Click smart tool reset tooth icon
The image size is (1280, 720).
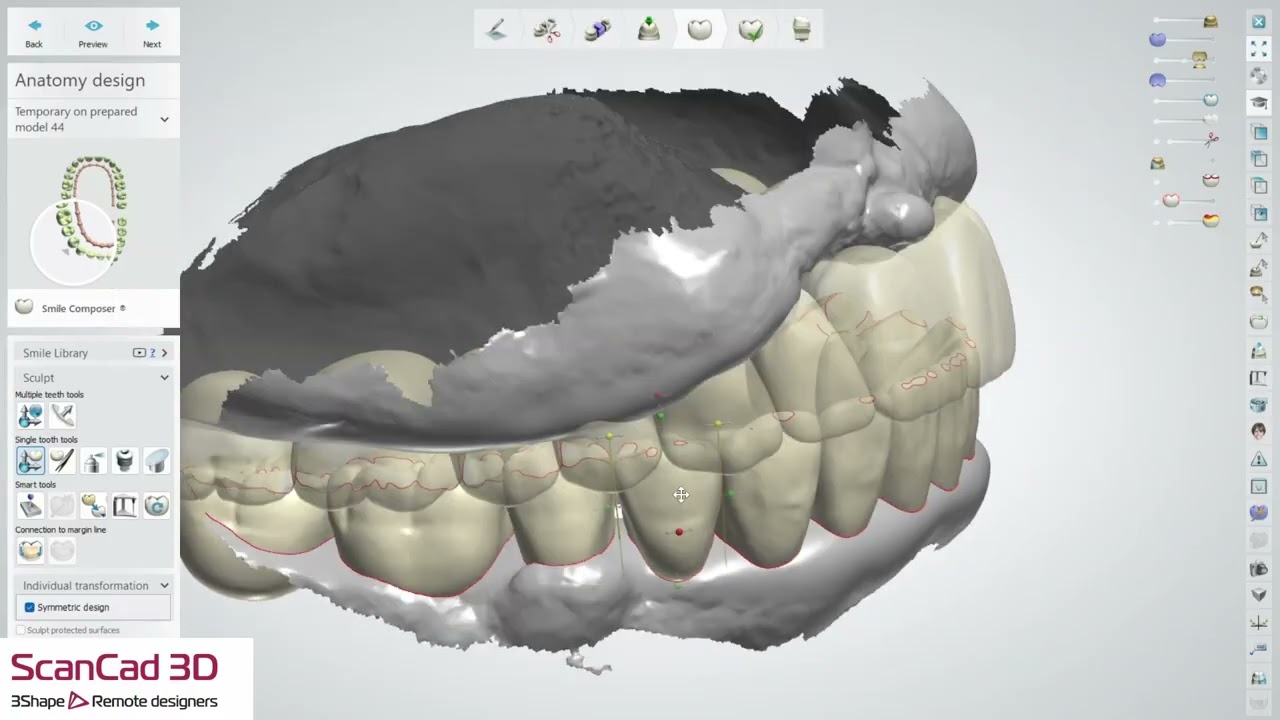[156, 505]
